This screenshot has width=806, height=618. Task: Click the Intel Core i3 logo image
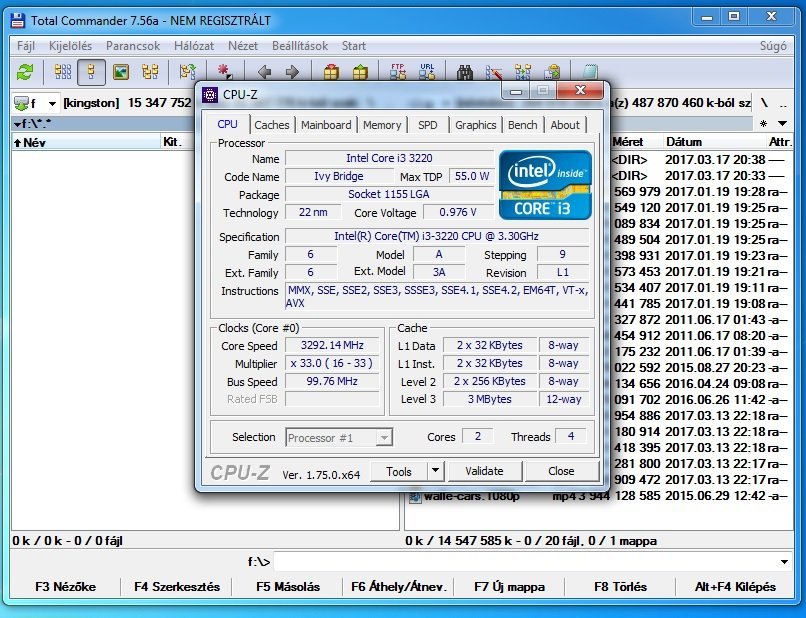(x=545, y=185)
